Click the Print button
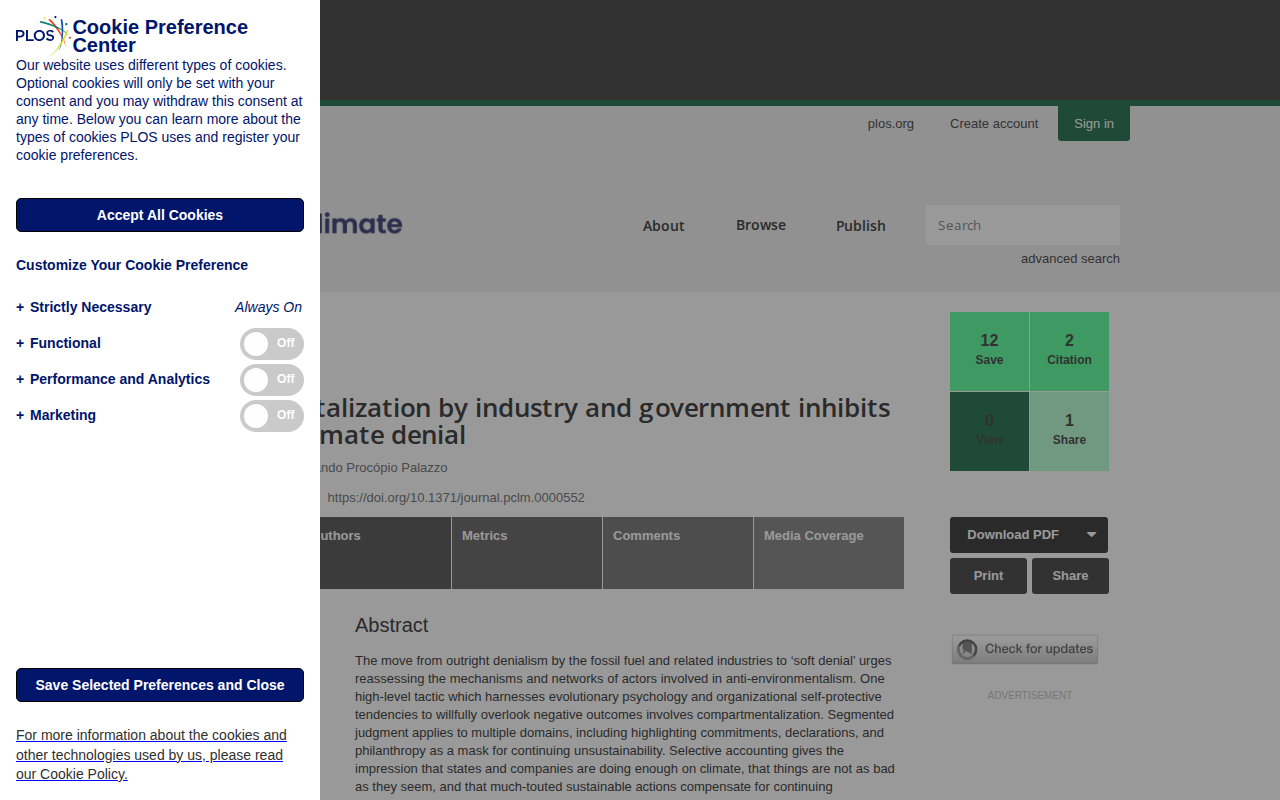 (988, 576)
